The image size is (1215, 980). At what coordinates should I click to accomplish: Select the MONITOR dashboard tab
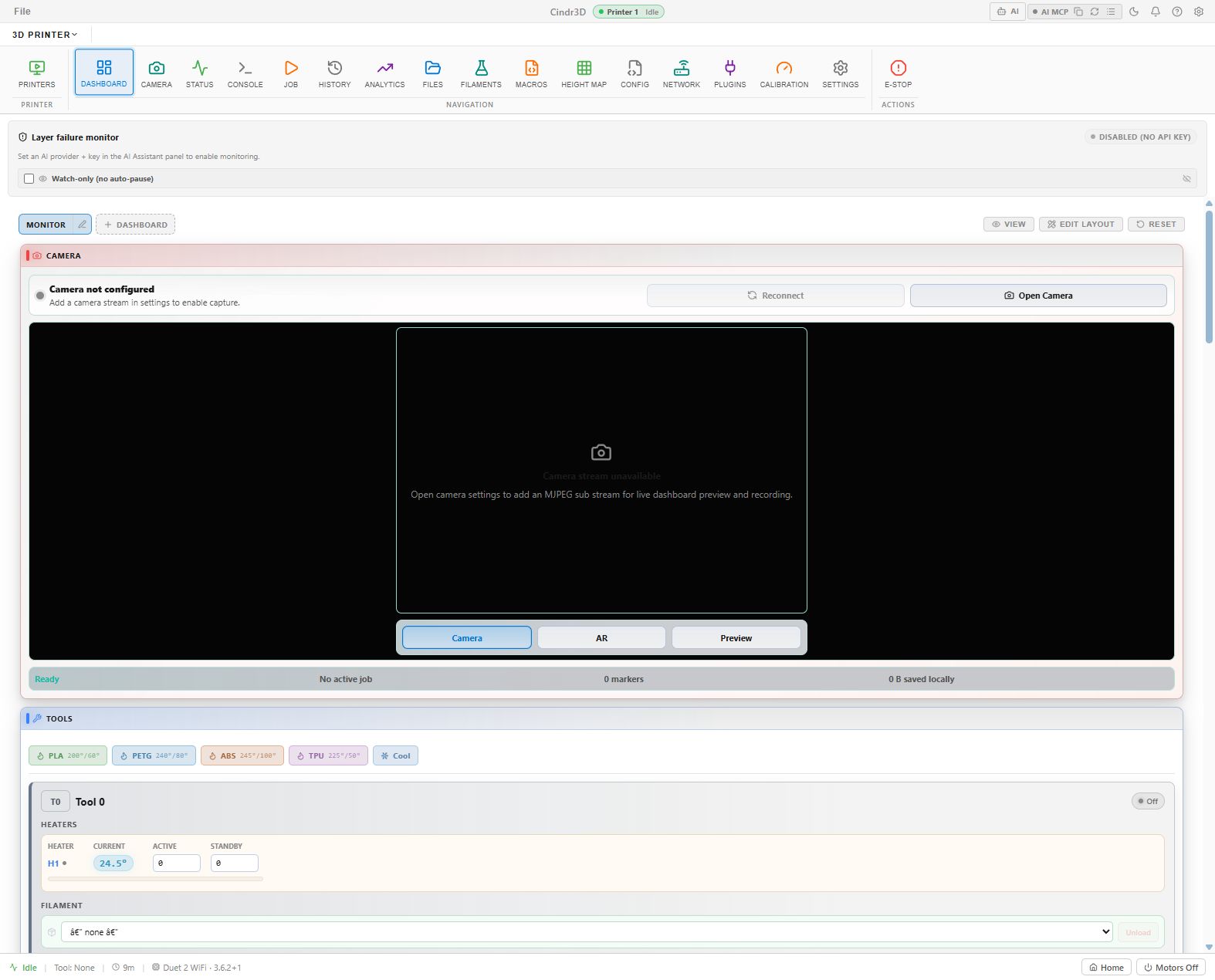(x=46, y=225)
